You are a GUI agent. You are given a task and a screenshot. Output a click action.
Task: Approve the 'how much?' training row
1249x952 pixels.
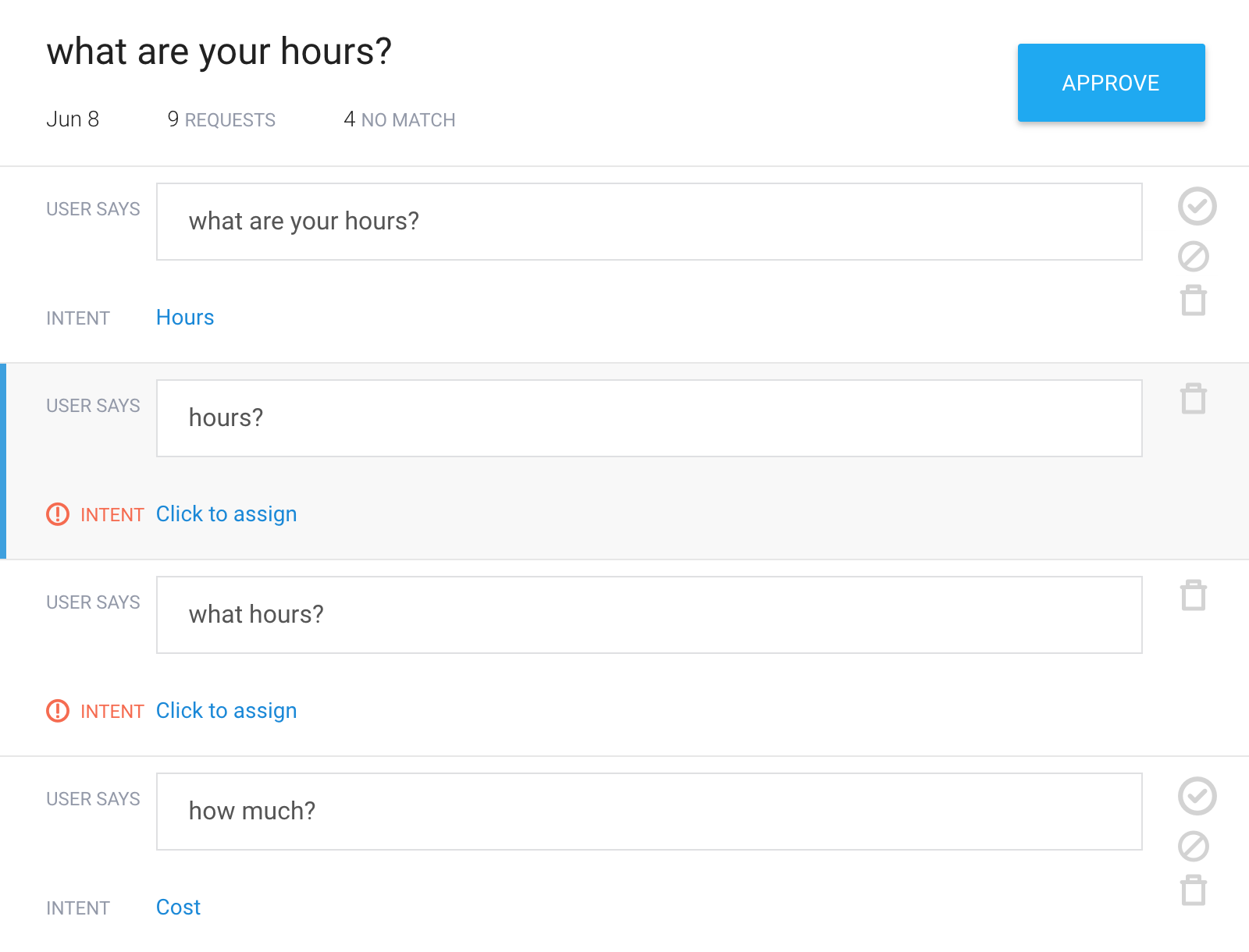tap(1197, 797)
